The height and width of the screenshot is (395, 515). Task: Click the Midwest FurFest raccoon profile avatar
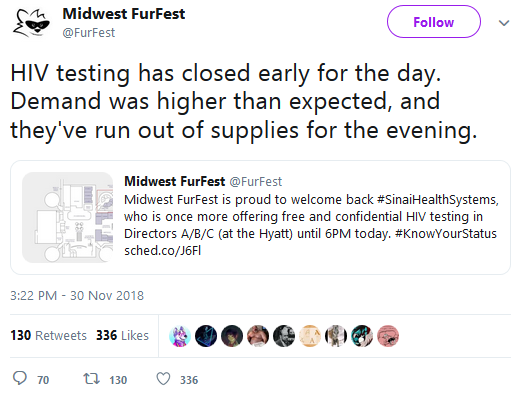(x=31, y=23)
